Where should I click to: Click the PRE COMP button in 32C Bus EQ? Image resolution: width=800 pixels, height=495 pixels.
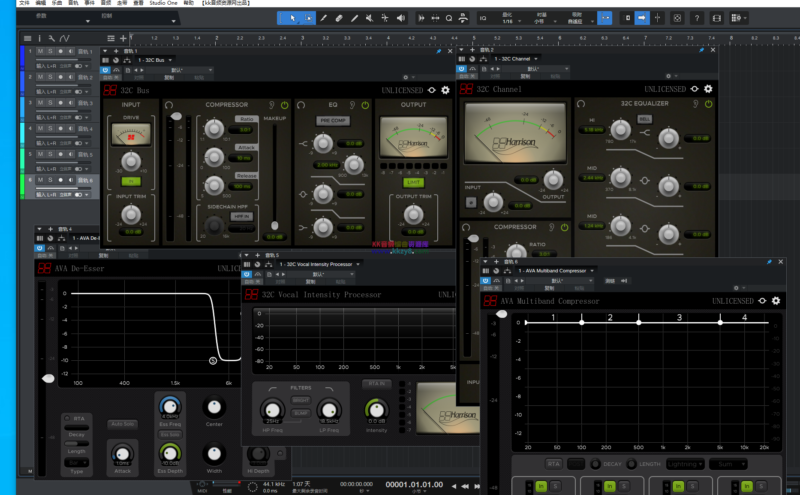coord(333,120)
